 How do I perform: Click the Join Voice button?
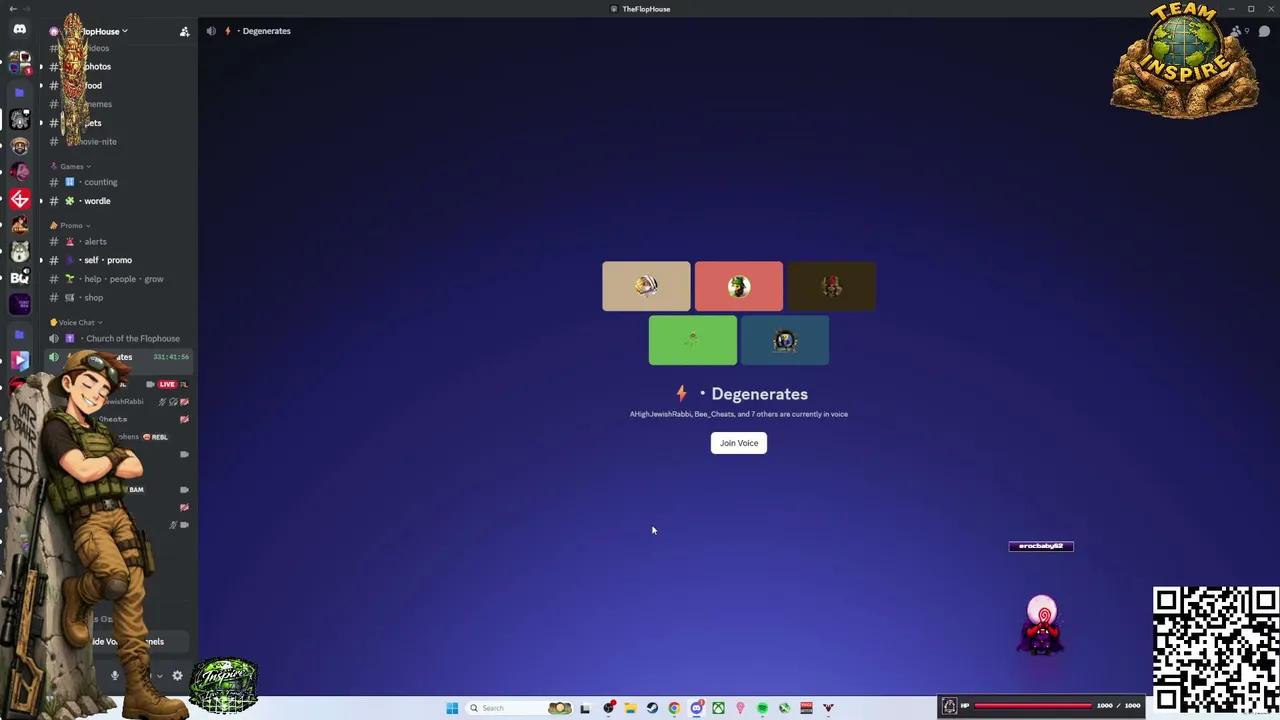tap(739, 443)
